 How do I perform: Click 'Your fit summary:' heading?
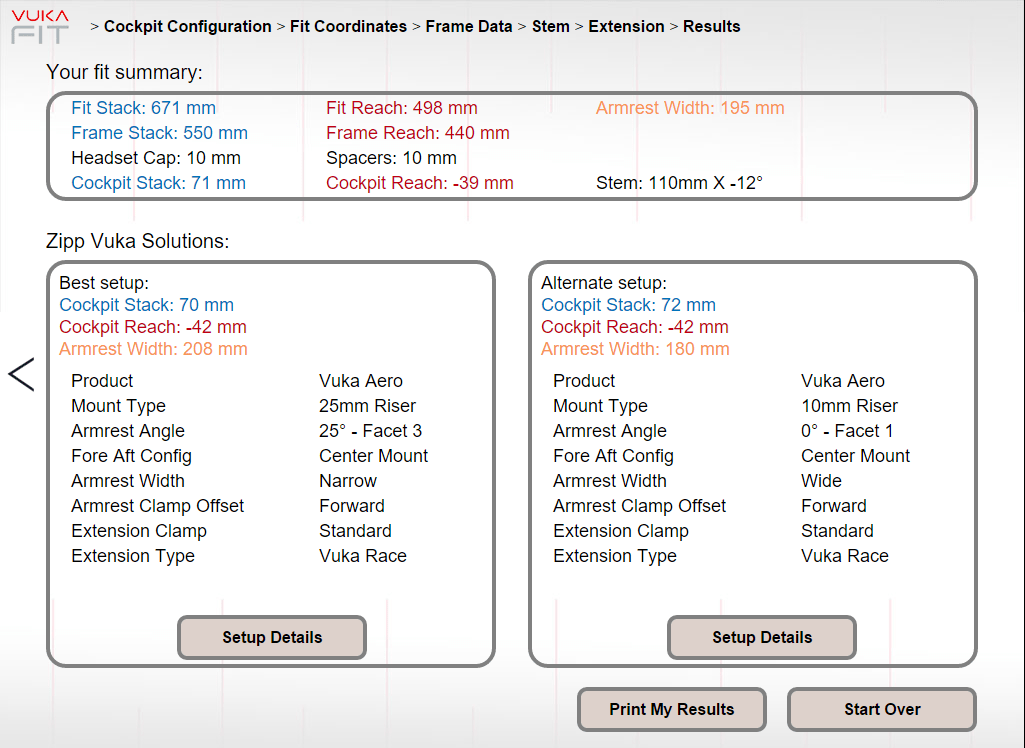pyautogui.click(x=124, y=72)
